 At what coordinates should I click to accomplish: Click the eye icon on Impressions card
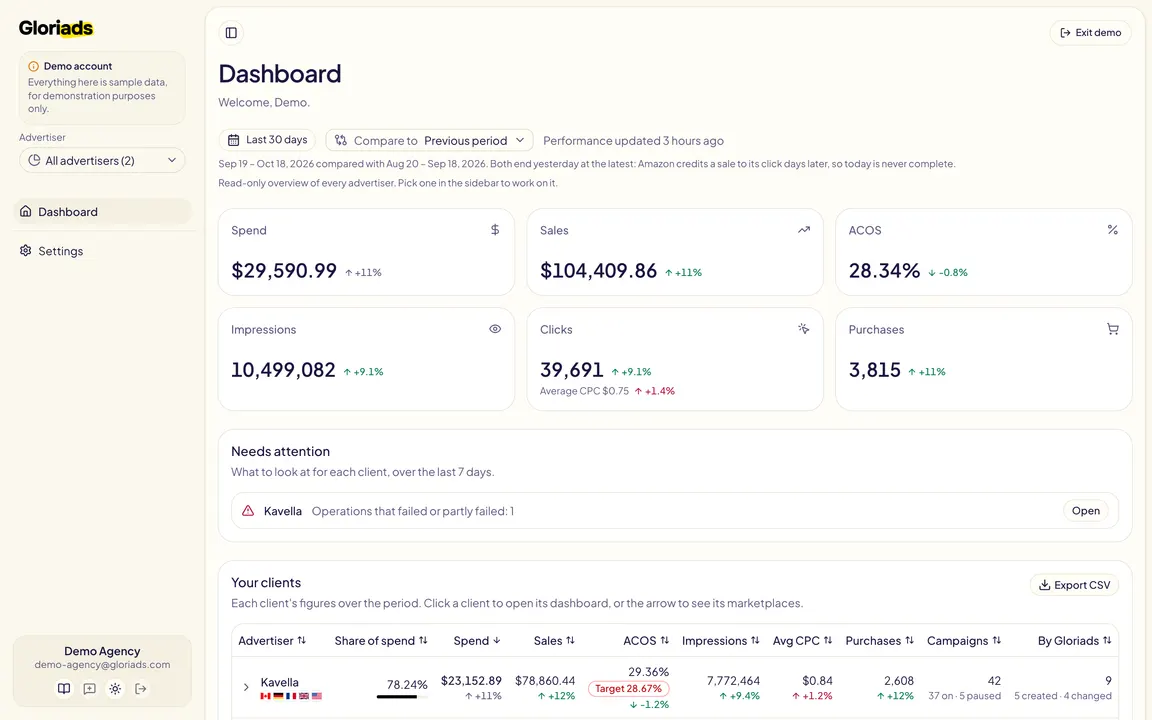[x=495, y=329]
